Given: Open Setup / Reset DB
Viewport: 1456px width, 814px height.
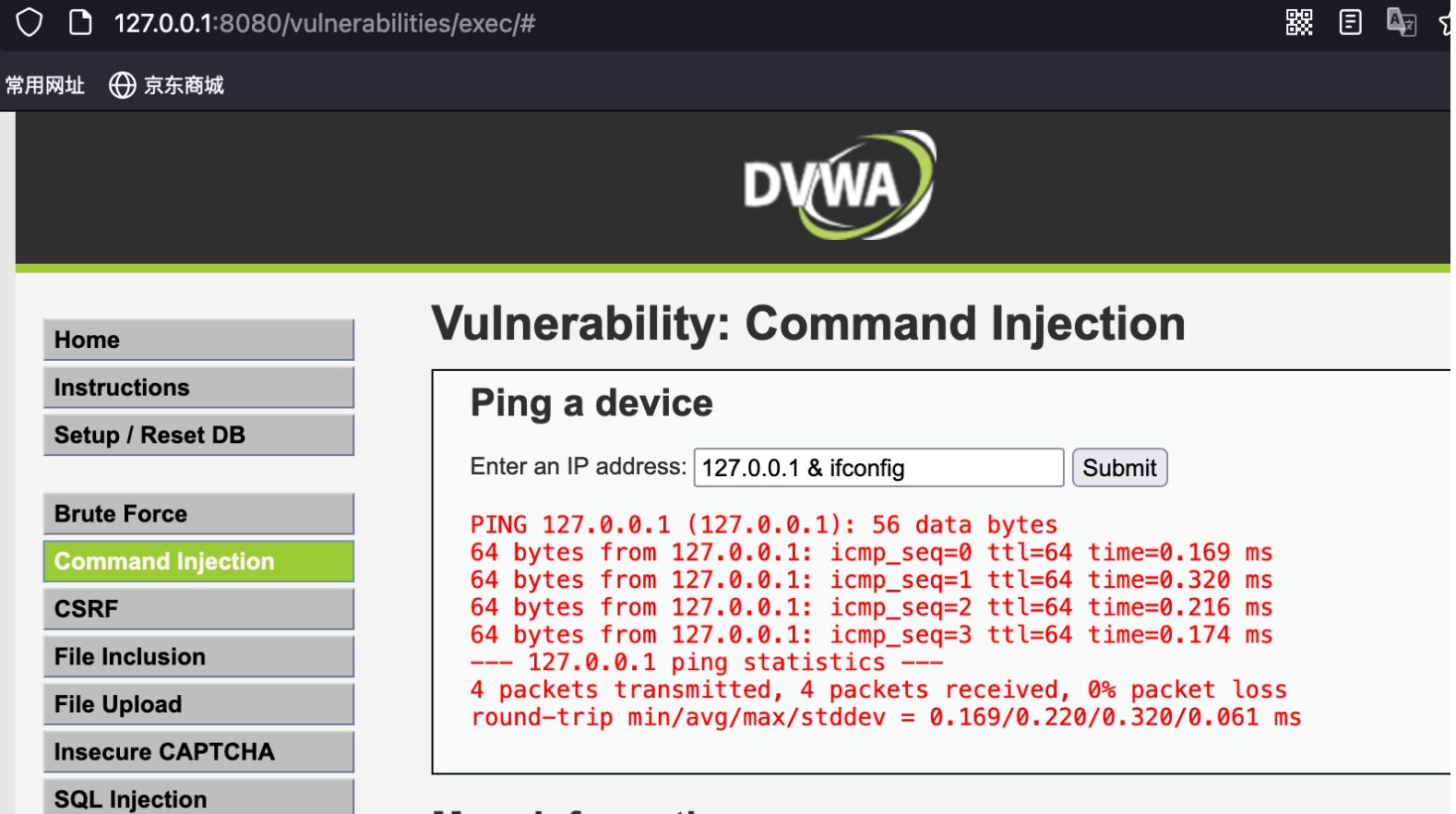Looking at the screenshot, I should tap(198, 435).
